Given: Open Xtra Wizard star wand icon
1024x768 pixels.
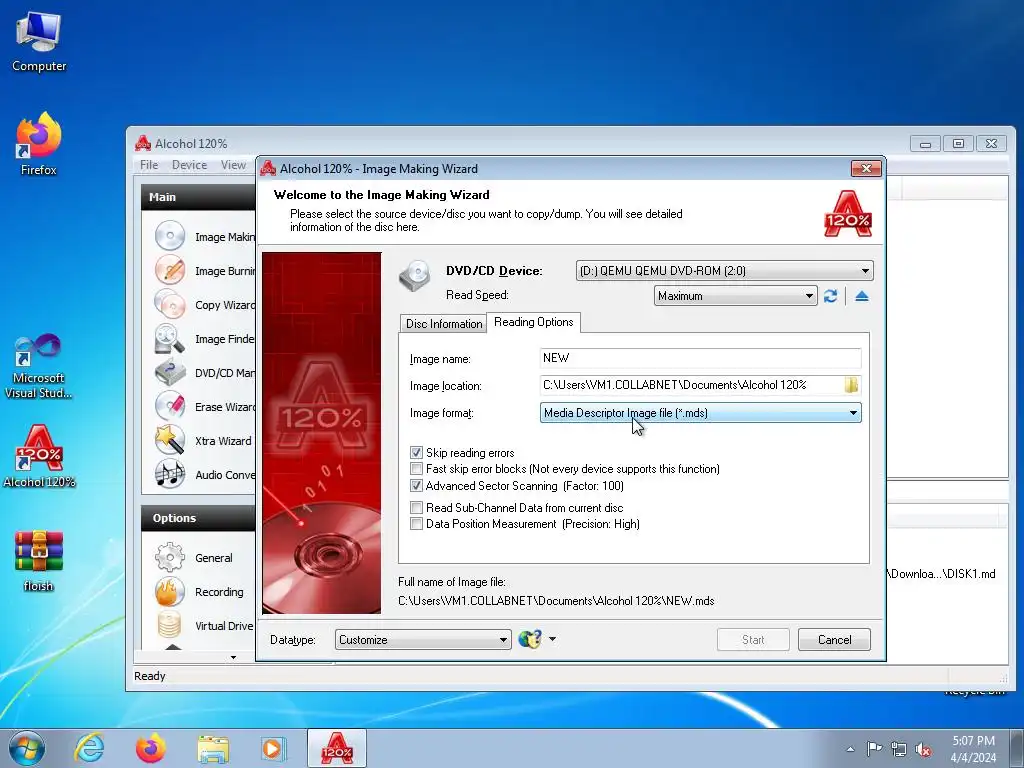Looking at the screenshot, I should click(170, 440).
